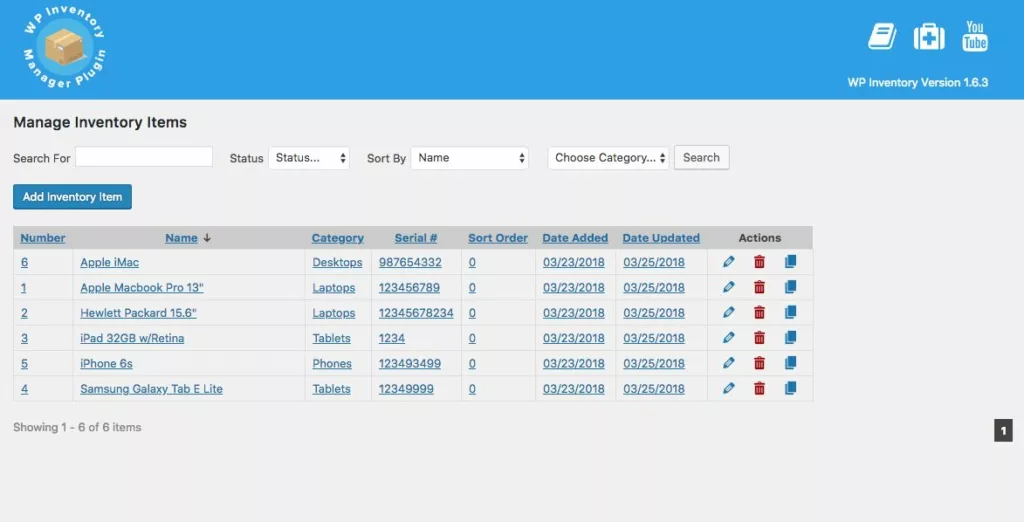Image resolution: width=1024 pixels, height=522 pixels.
Task: Delete the iPad 32GB w/Retina item
Action: (x=759, y=338)
